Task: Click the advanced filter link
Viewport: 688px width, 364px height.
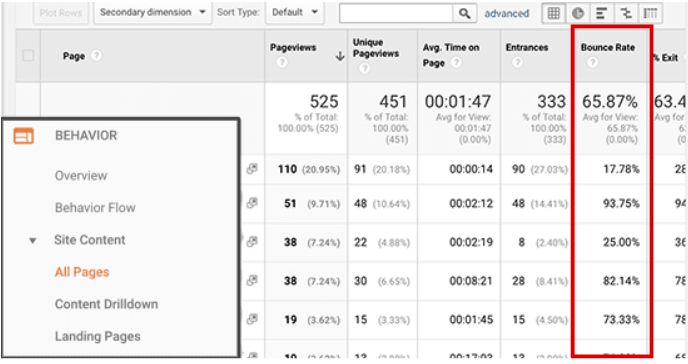Action: click(507, 14)
